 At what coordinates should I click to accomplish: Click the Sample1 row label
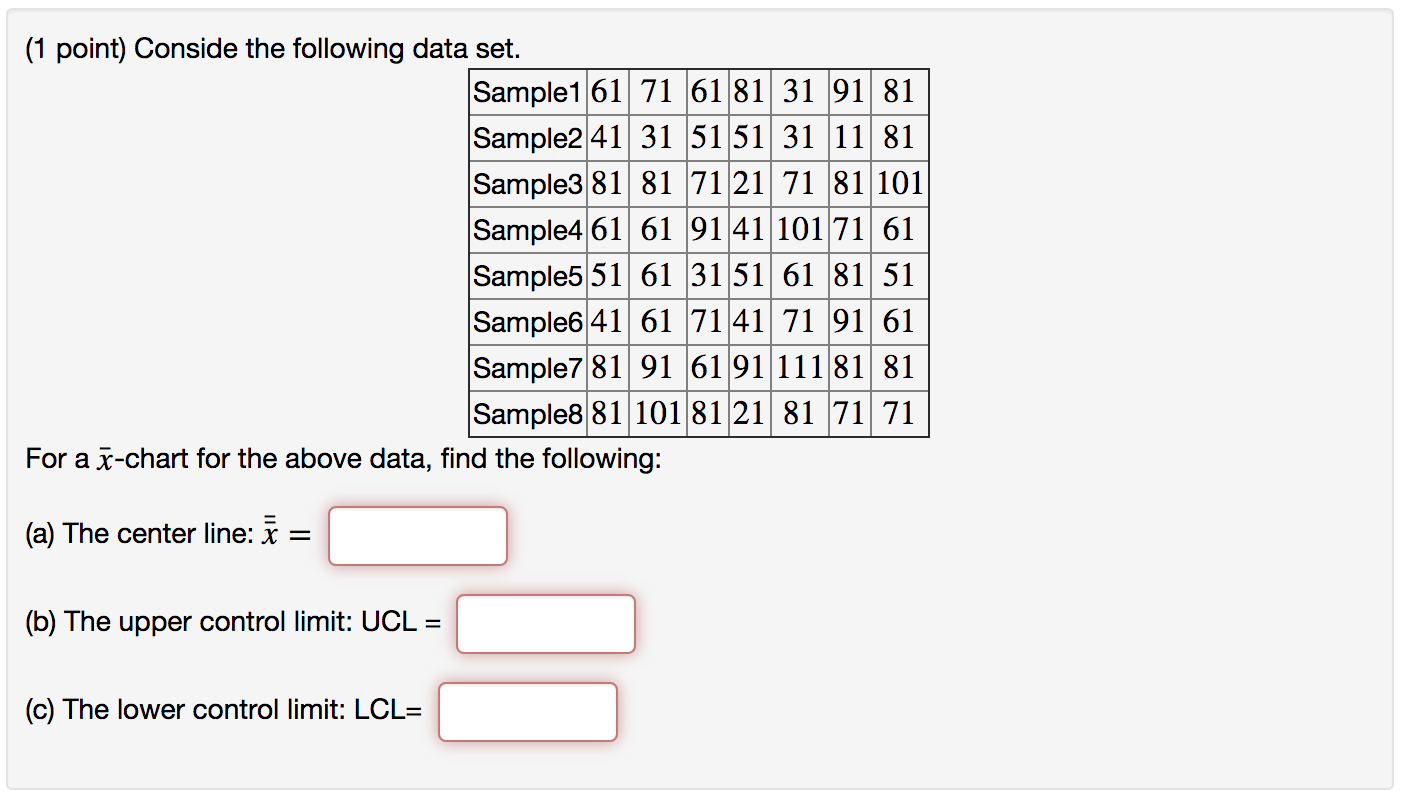pyautogui.click(x=527, y=92)
